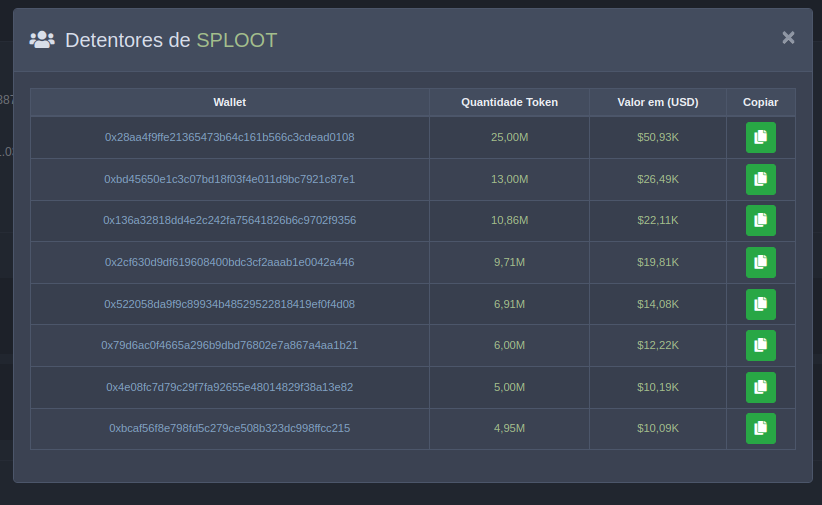Close the Detentores de SPLOOT dialog
Viewport: 822px width, 505px height.
tap(788, 38)
